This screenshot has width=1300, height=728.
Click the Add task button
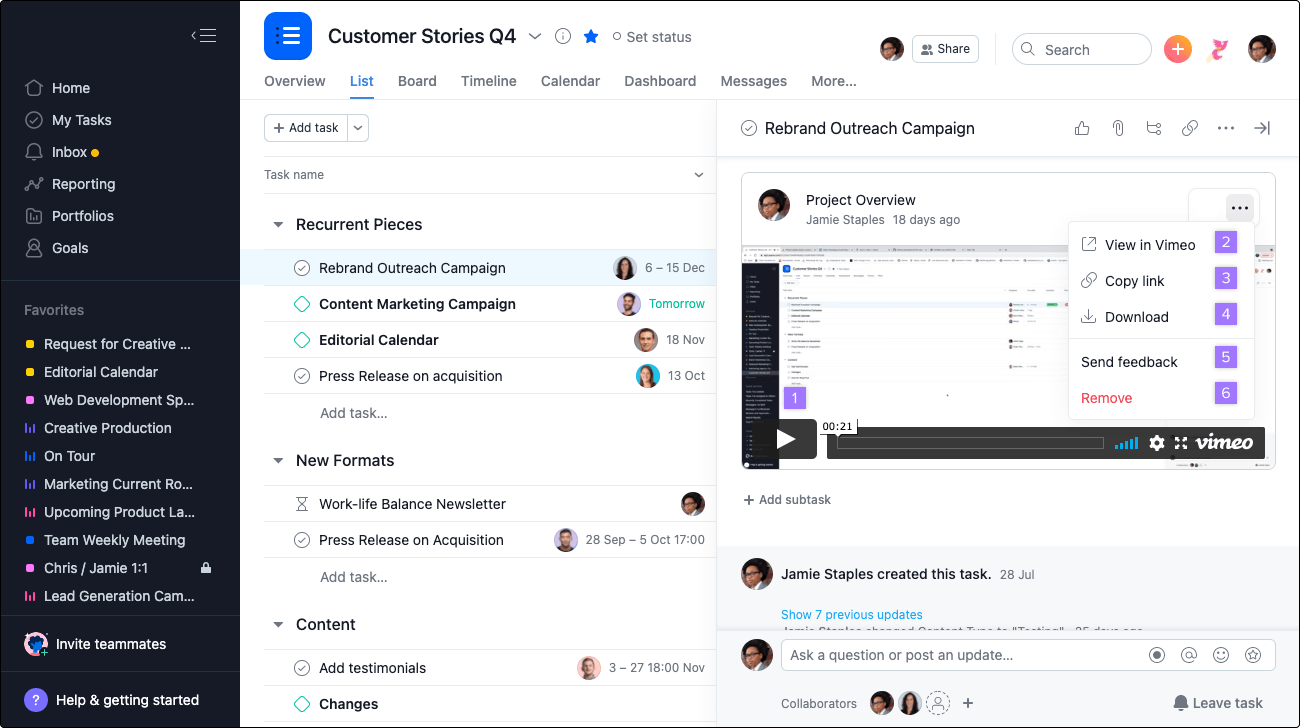[x=306, y=128]
